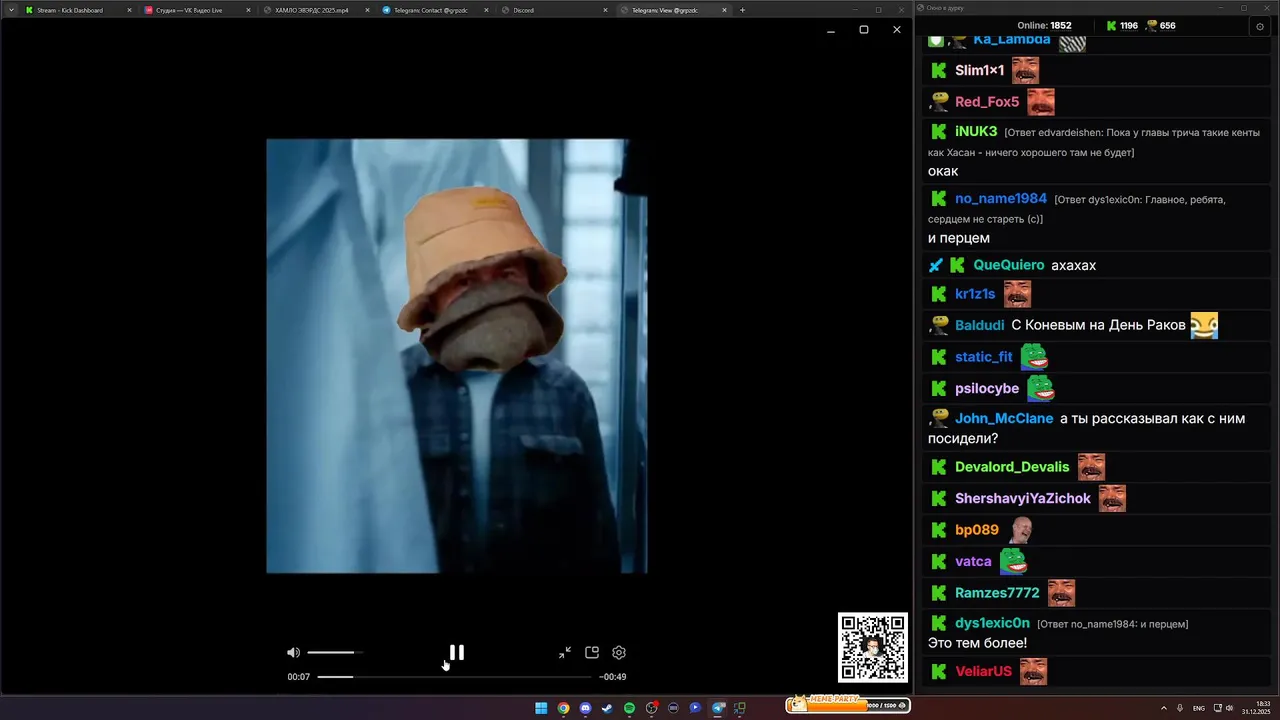Click the MEME PARTY progress widget
Image resolution: width=1280 pixels, height=720 pixels.
[847, 705]
